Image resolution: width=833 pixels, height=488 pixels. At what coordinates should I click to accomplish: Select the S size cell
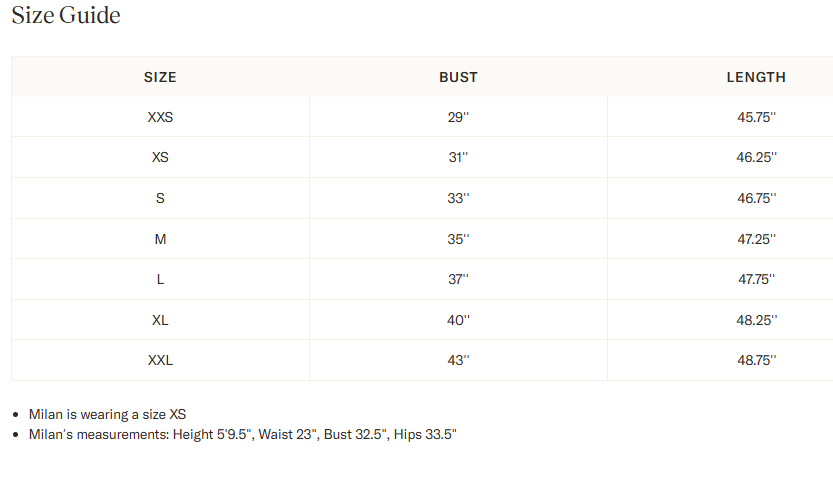pyautogui.click(x=160, y=198)
